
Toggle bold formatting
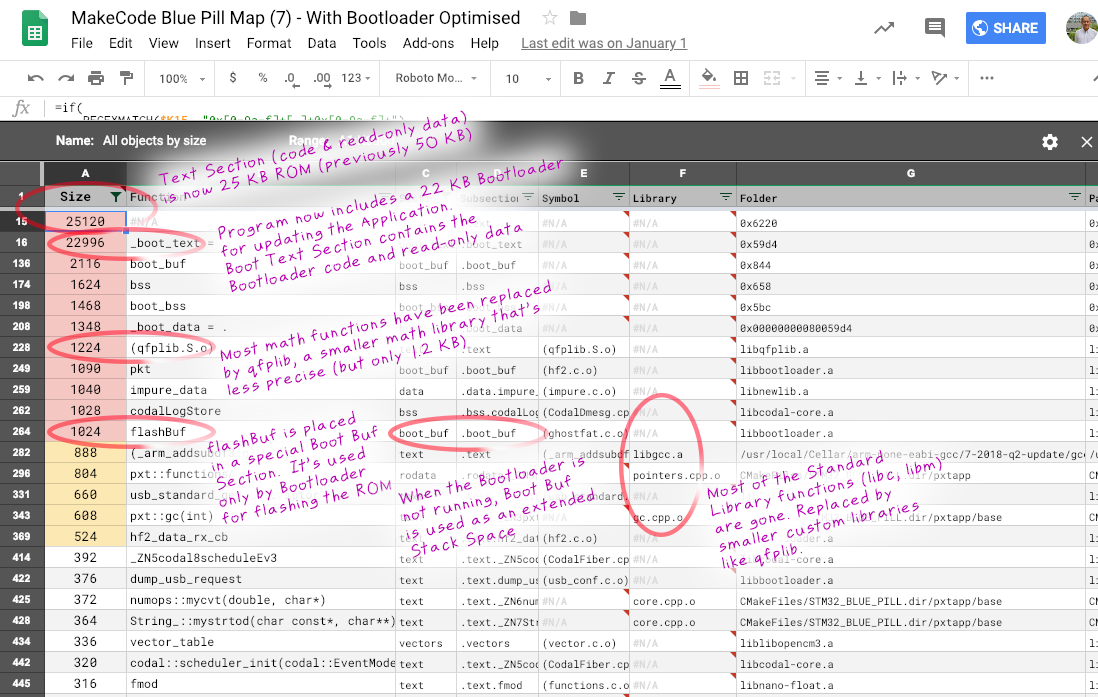578,78
